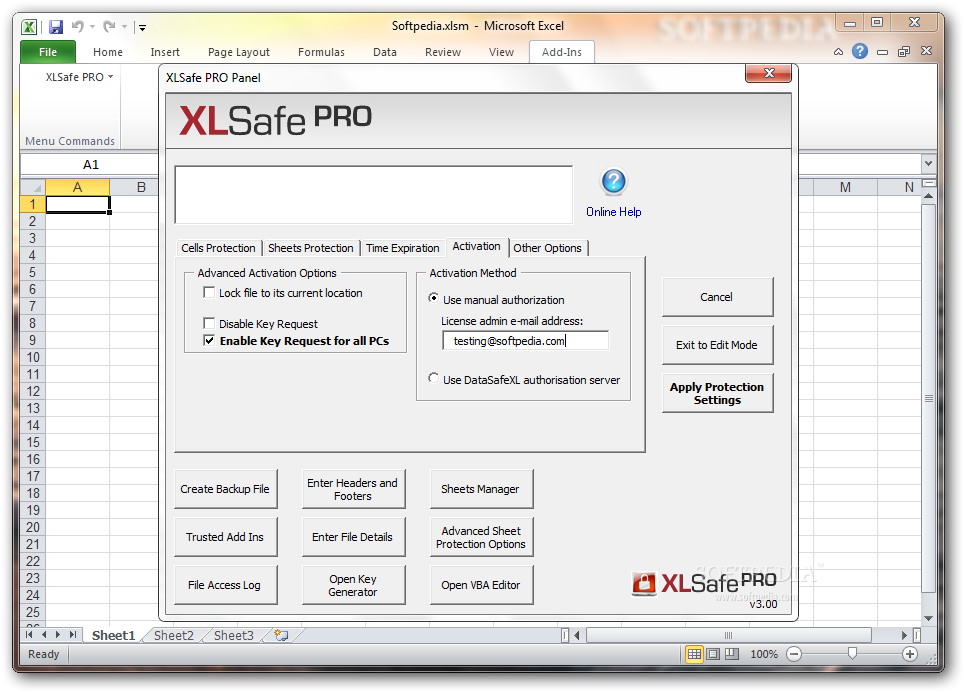Check Disable Key Request option
965x693 pixels.
(x=209, y=323)
